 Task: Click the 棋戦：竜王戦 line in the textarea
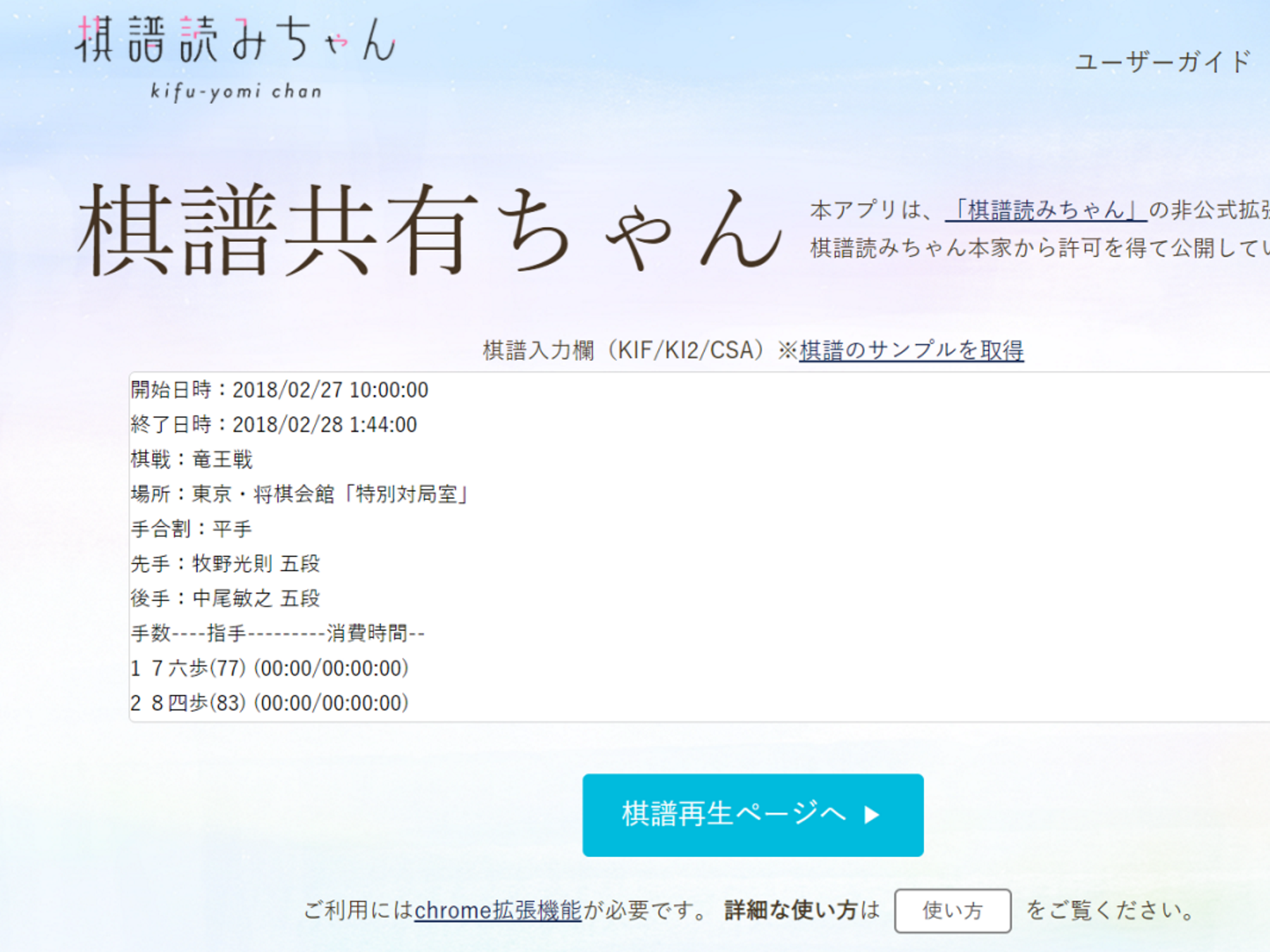(x=191, y=459)
